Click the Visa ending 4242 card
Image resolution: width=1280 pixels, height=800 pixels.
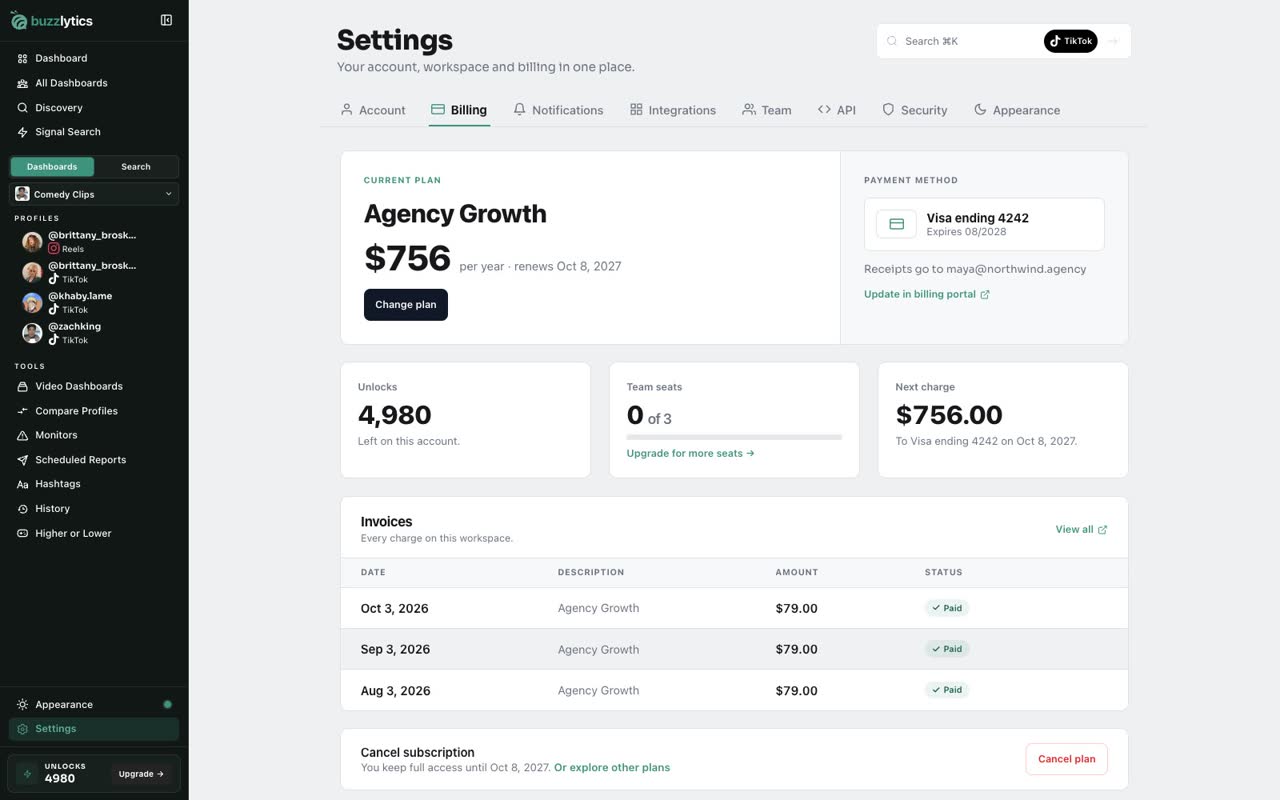click(x=984, y=224)
